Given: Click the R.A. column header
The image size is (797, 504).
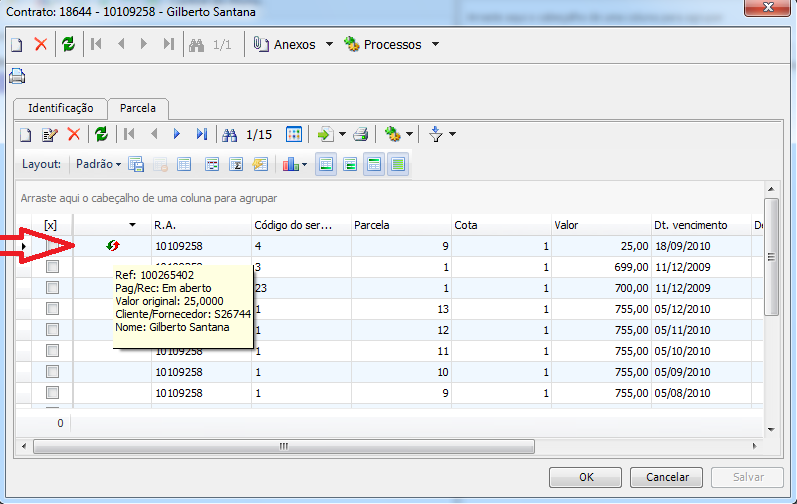Looking at the screenshot, I should coord(202,225).
